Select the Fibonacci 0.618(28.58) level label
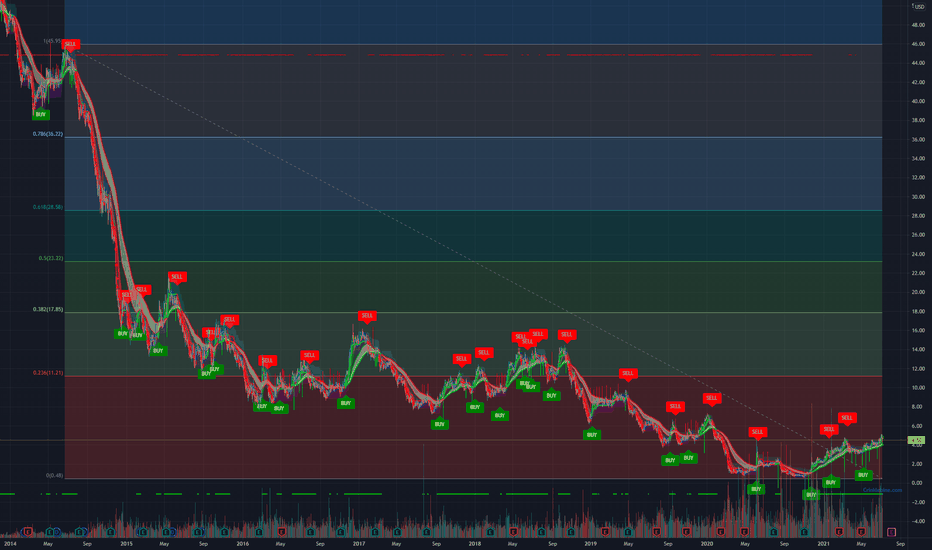The height and width of the screenshot is (550, 932). click(x=48, y=208)
